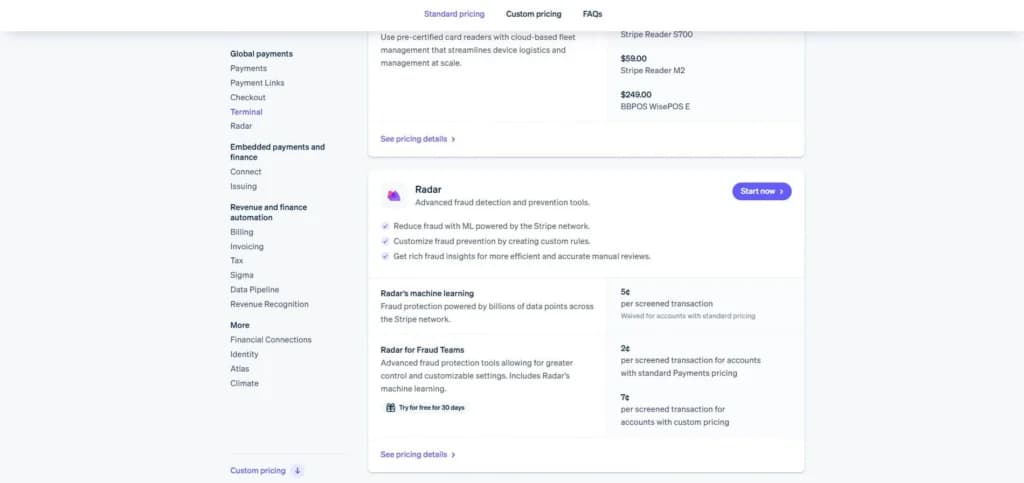The image size is (1024, 483).
Task: Expand Radar's See pricing details chevron
Action: (453, 455)
